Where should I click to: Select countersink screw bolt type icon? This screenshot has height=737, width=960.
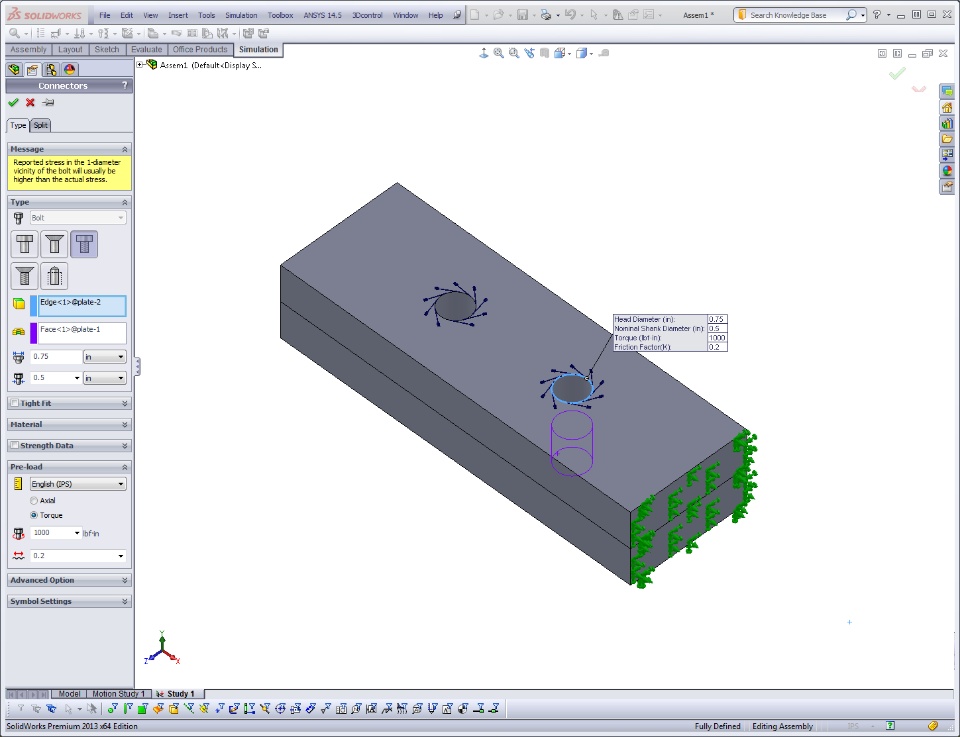click(x=24, y=275)
